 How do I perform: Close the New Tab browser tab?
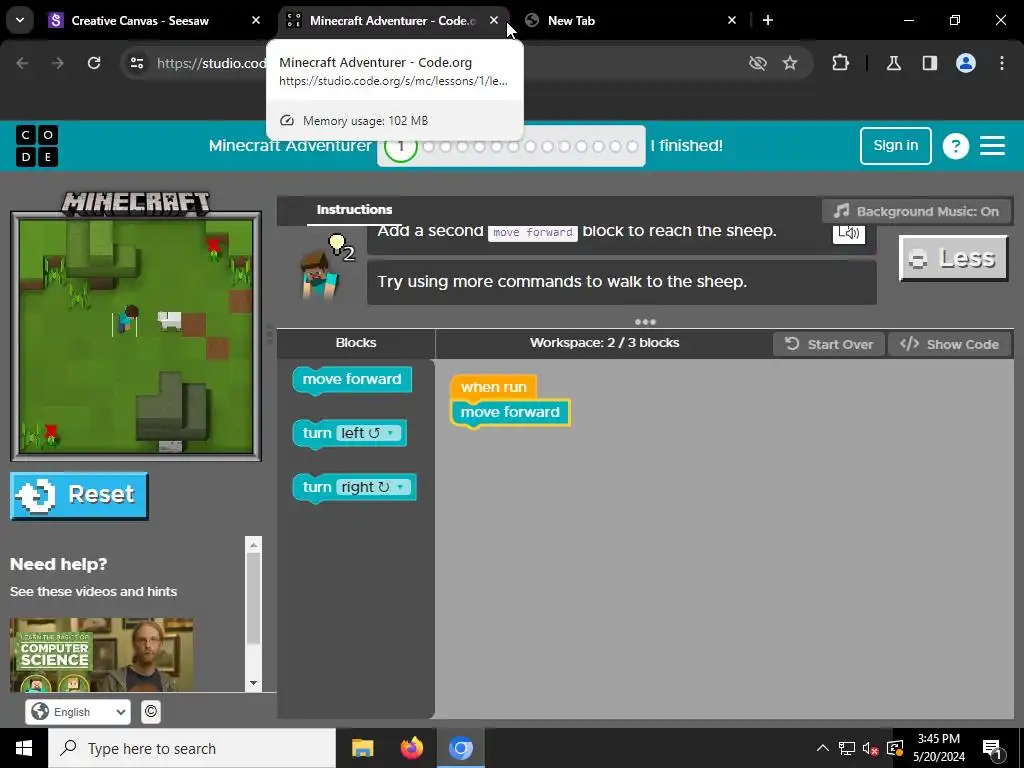[x=732, y=20]
